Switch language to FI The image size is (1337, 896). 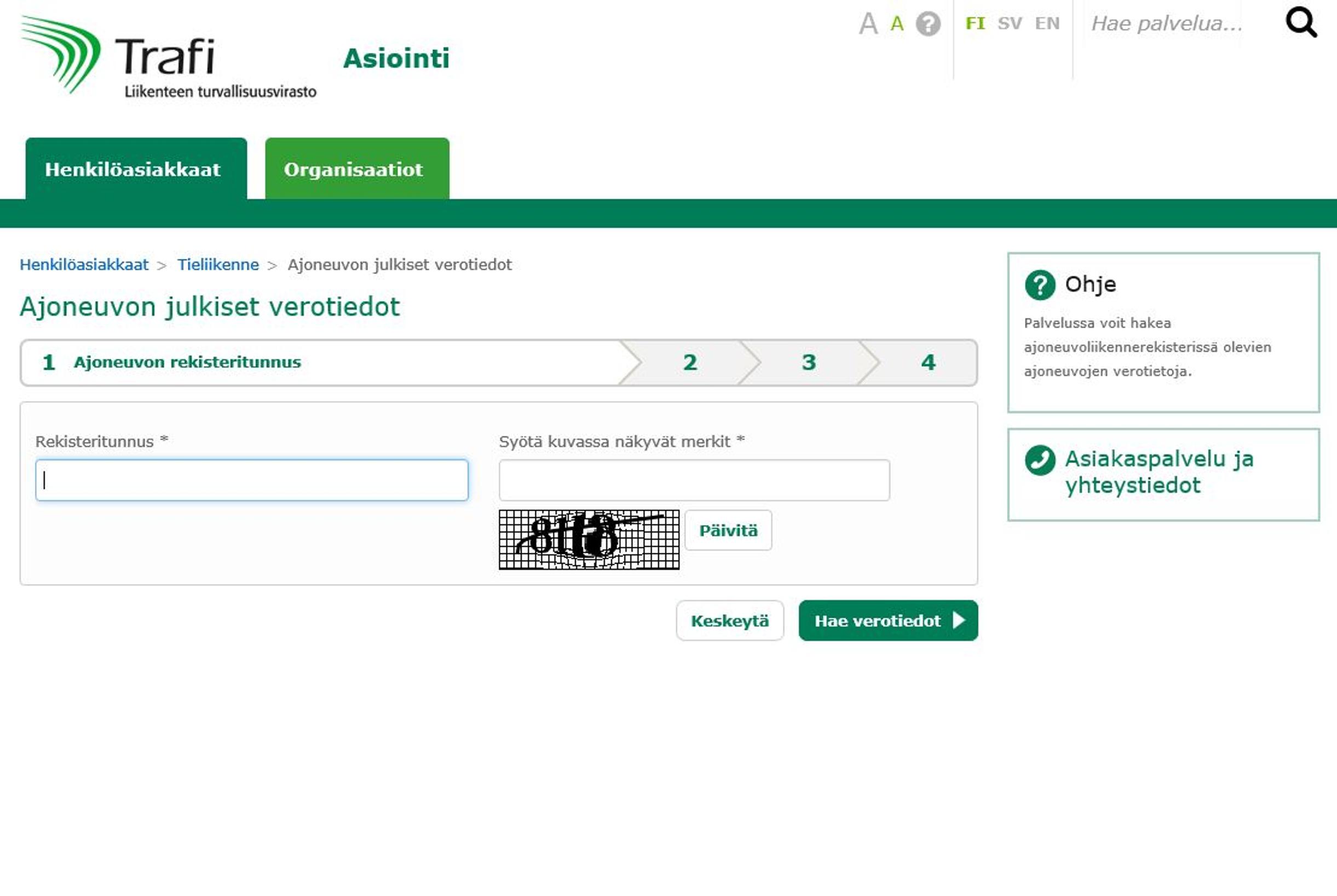(x=975, y=24)
